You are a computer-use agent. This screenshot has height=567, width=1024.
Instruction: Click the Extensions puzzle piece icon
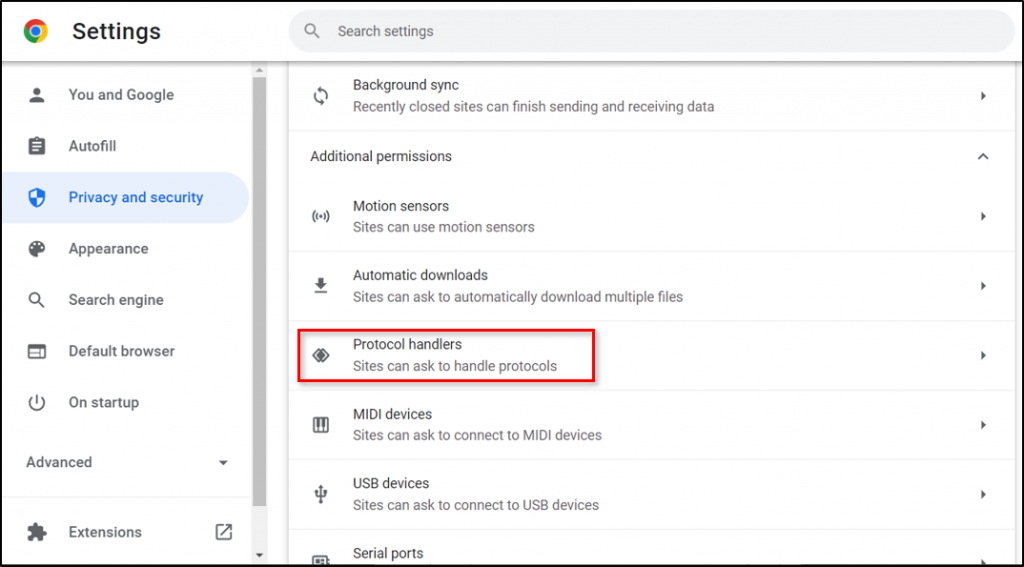point(37,532)
